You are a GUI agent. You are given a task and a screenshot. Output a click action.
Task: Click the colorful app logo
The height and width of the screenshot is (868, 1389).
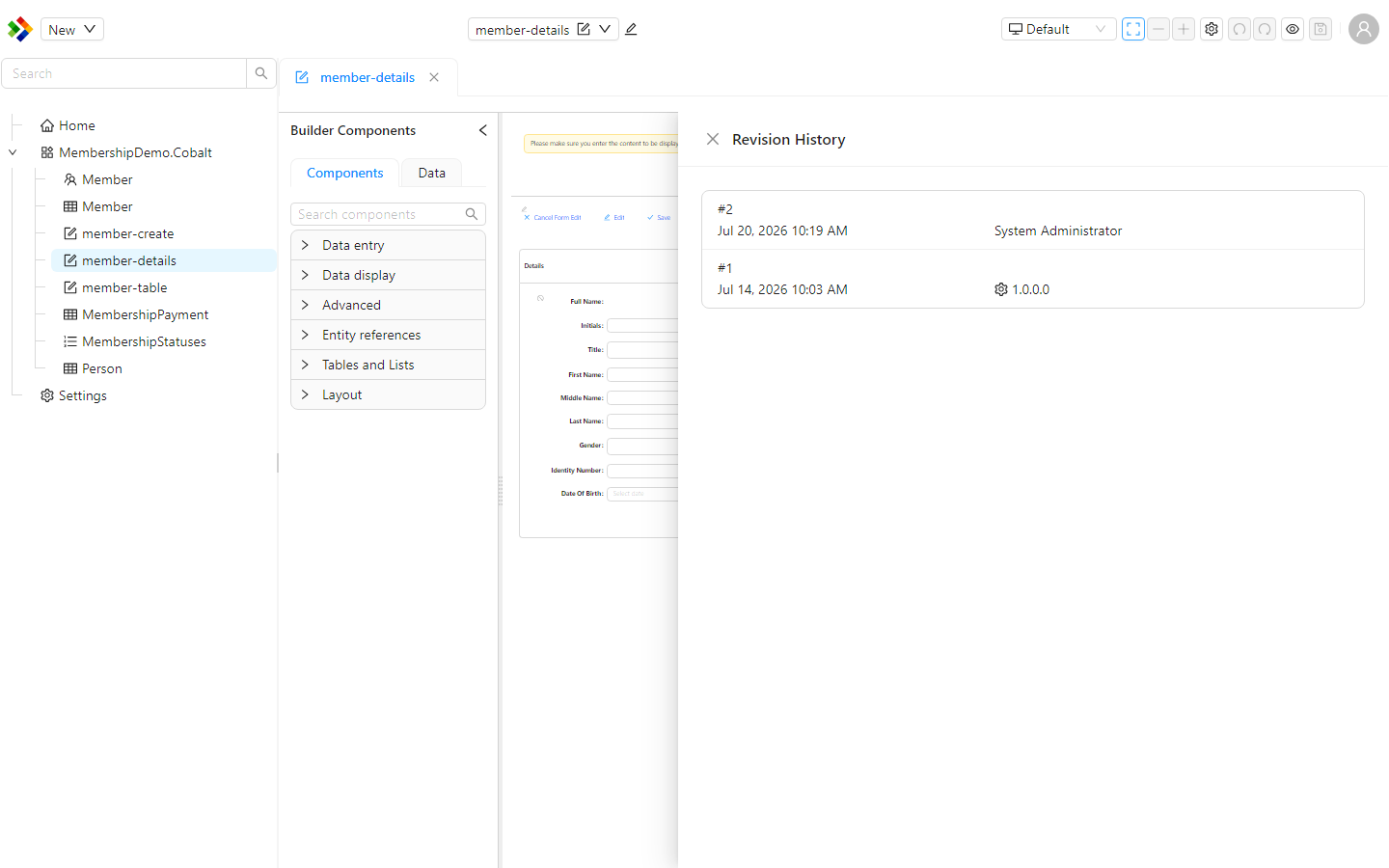click(19, 29)
